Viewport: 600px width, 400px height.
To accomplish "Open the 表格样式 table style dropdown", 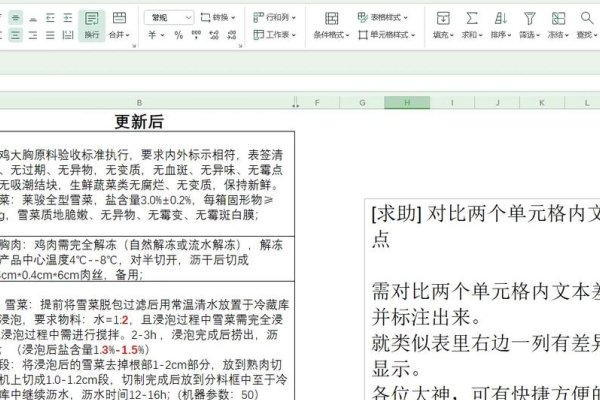I will click(x=382, y=18).
